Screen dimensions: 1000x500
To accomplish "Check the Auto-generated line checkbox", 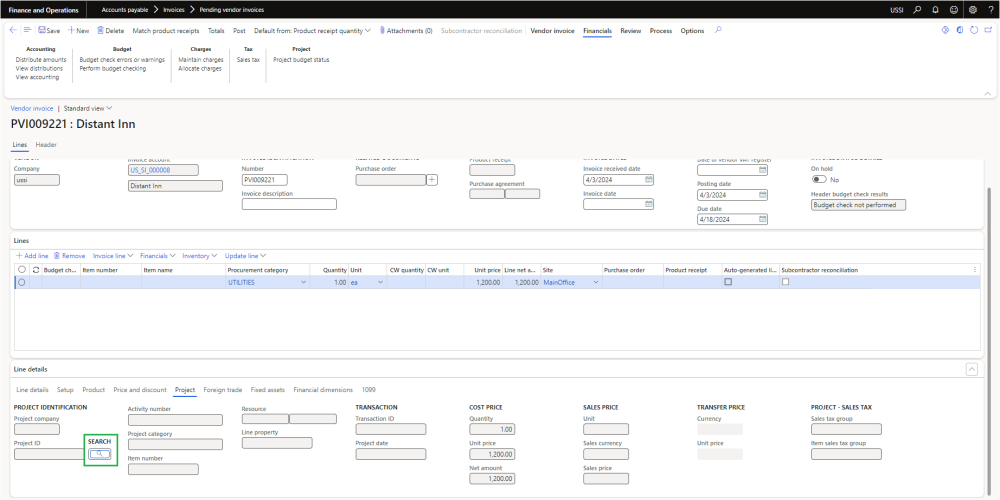I will tap(728, 283).
